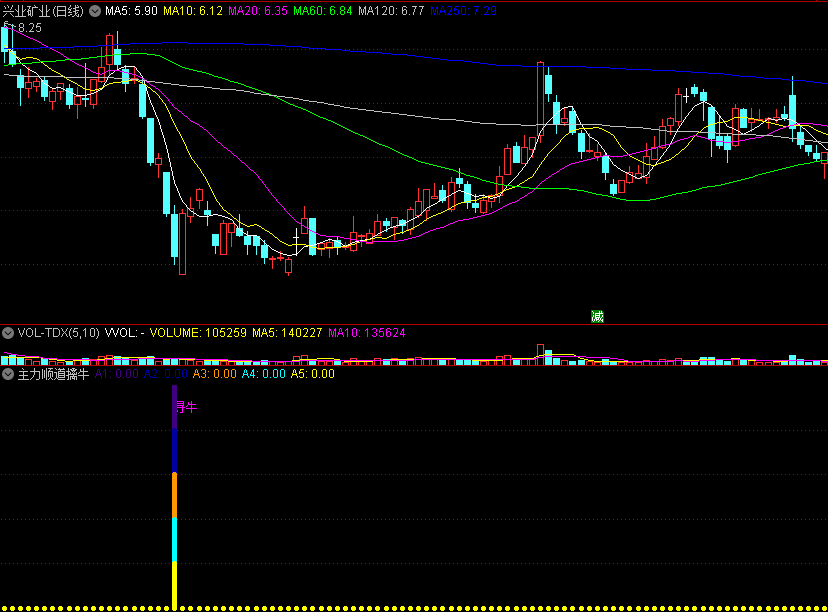The width and height of the screenshot is (828, 612).
Task: Click the cyan segment of the signal bar
Action: click(175, 540)
